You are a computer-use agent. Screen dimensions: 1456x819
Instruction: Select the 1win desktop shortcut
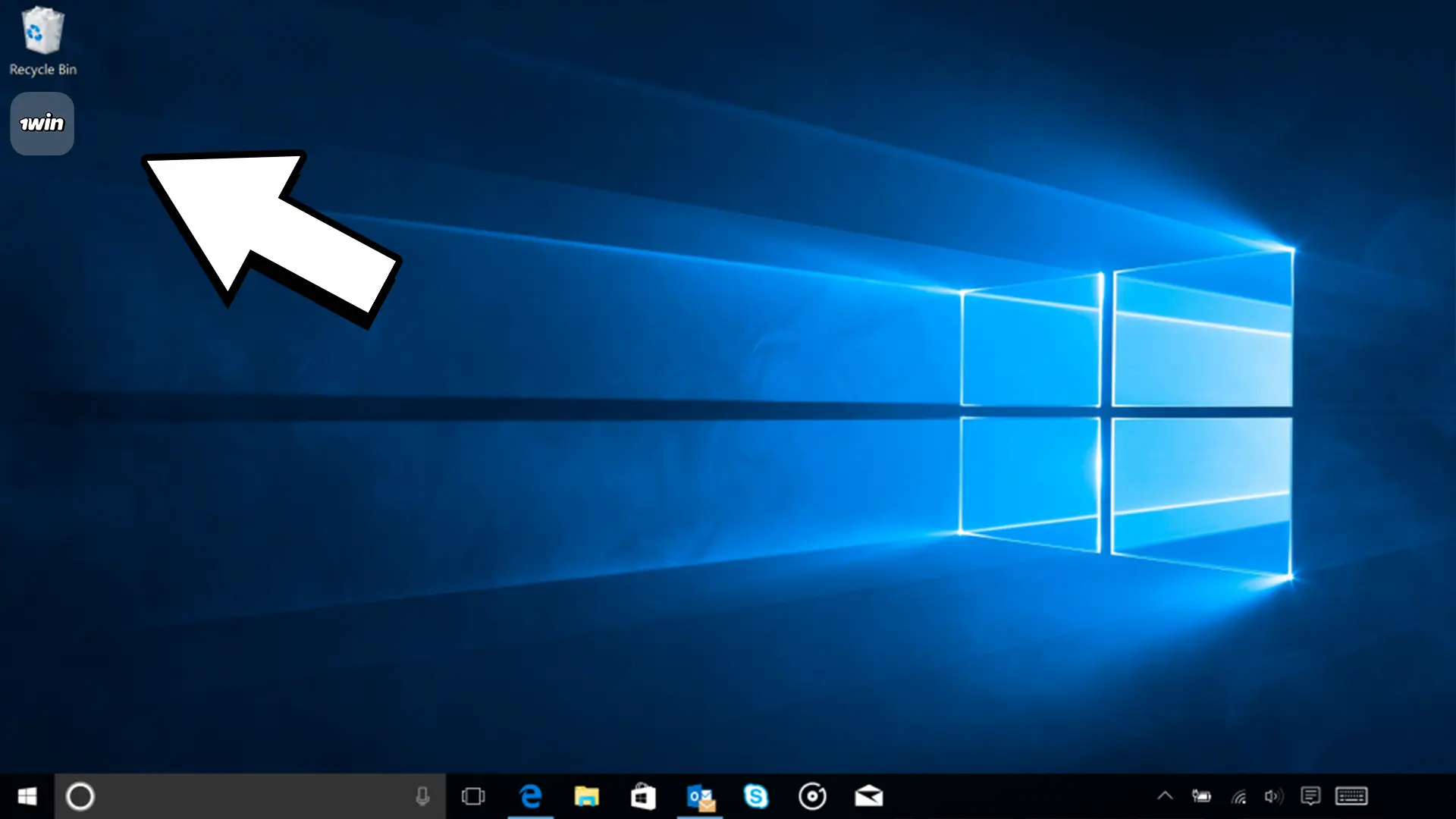pos(42,124)
